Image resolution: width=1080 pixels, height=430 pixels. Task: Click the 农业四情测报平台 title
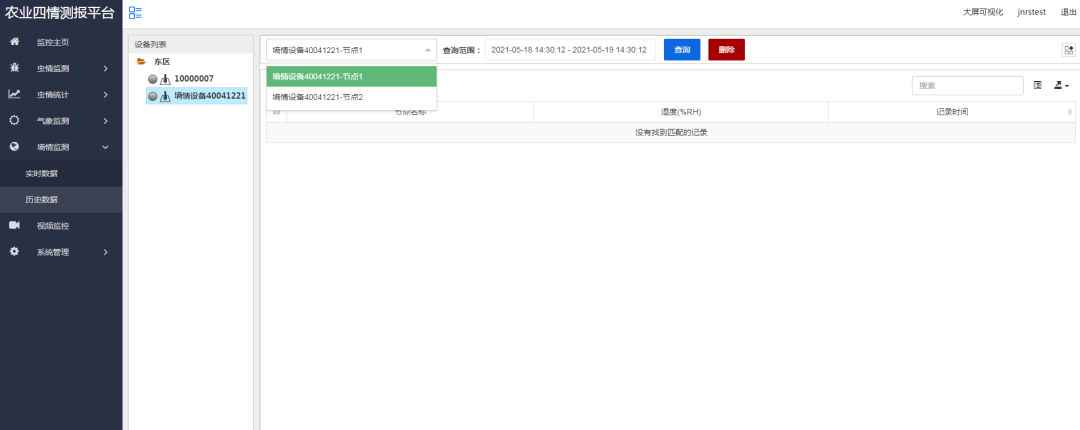pyautogui.click(x=60, y=13)
